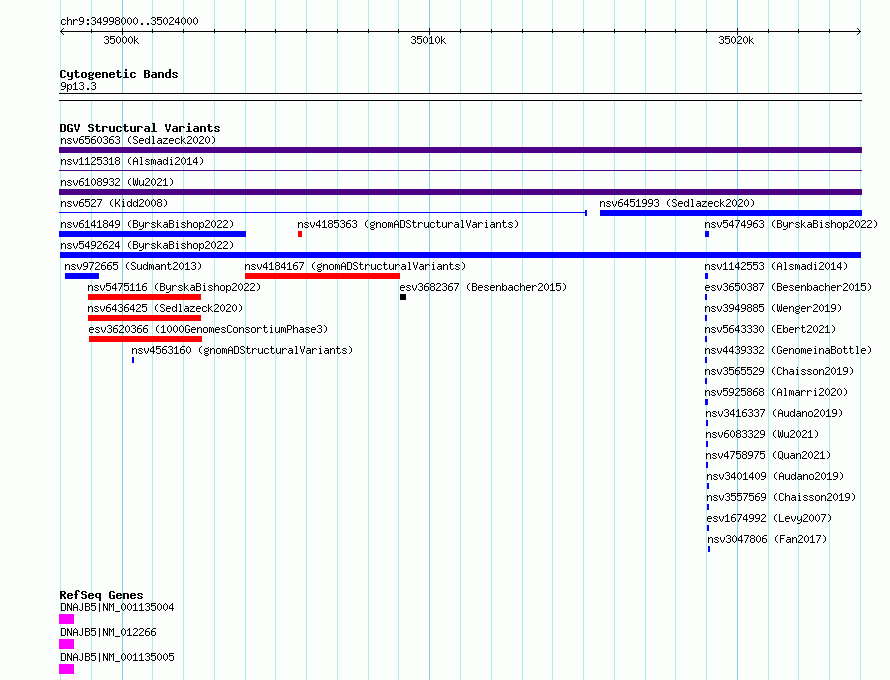Click the nsv6560363 (Sedlazeck2020) variant label
This screenshot has width=890, height=680.
138,140
